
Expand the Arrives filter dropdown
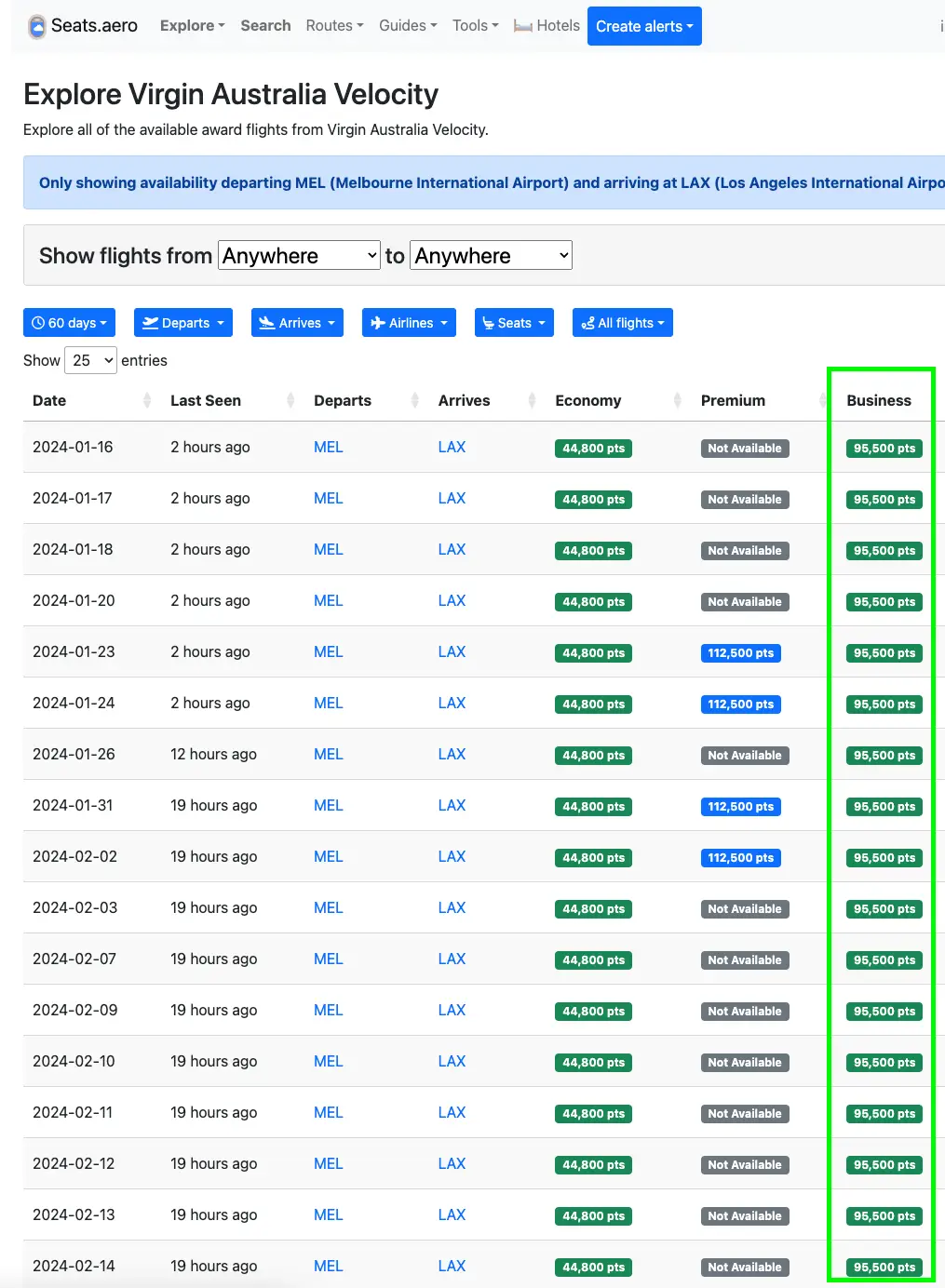click(x=297, y=323)
